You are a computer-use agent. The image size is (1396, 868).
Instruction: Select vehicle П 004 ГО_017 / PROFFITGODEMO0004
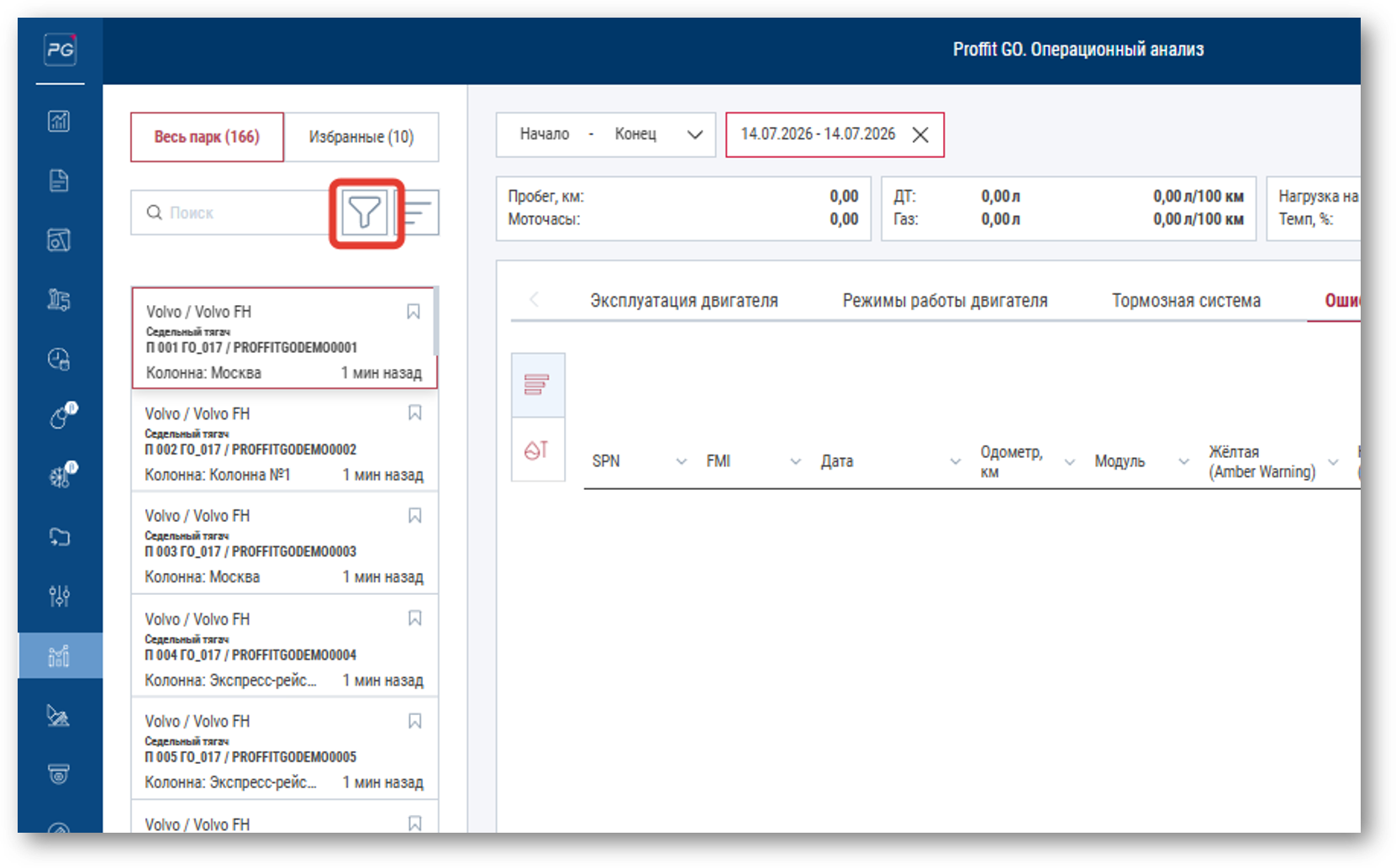pos(285,646)
